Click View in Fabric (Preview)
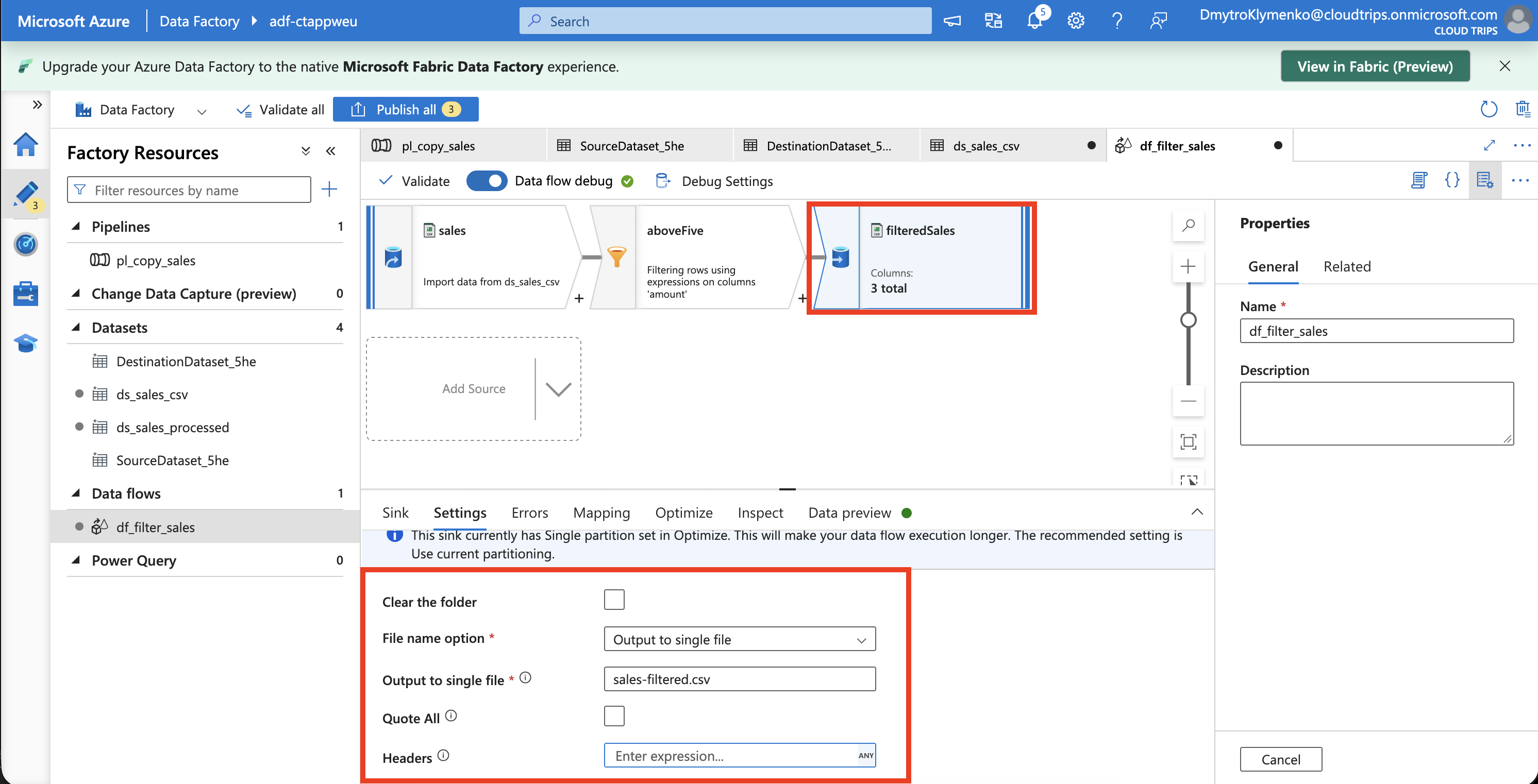The width and height of the screenshot is (1538, 784). click(1375, 66)
